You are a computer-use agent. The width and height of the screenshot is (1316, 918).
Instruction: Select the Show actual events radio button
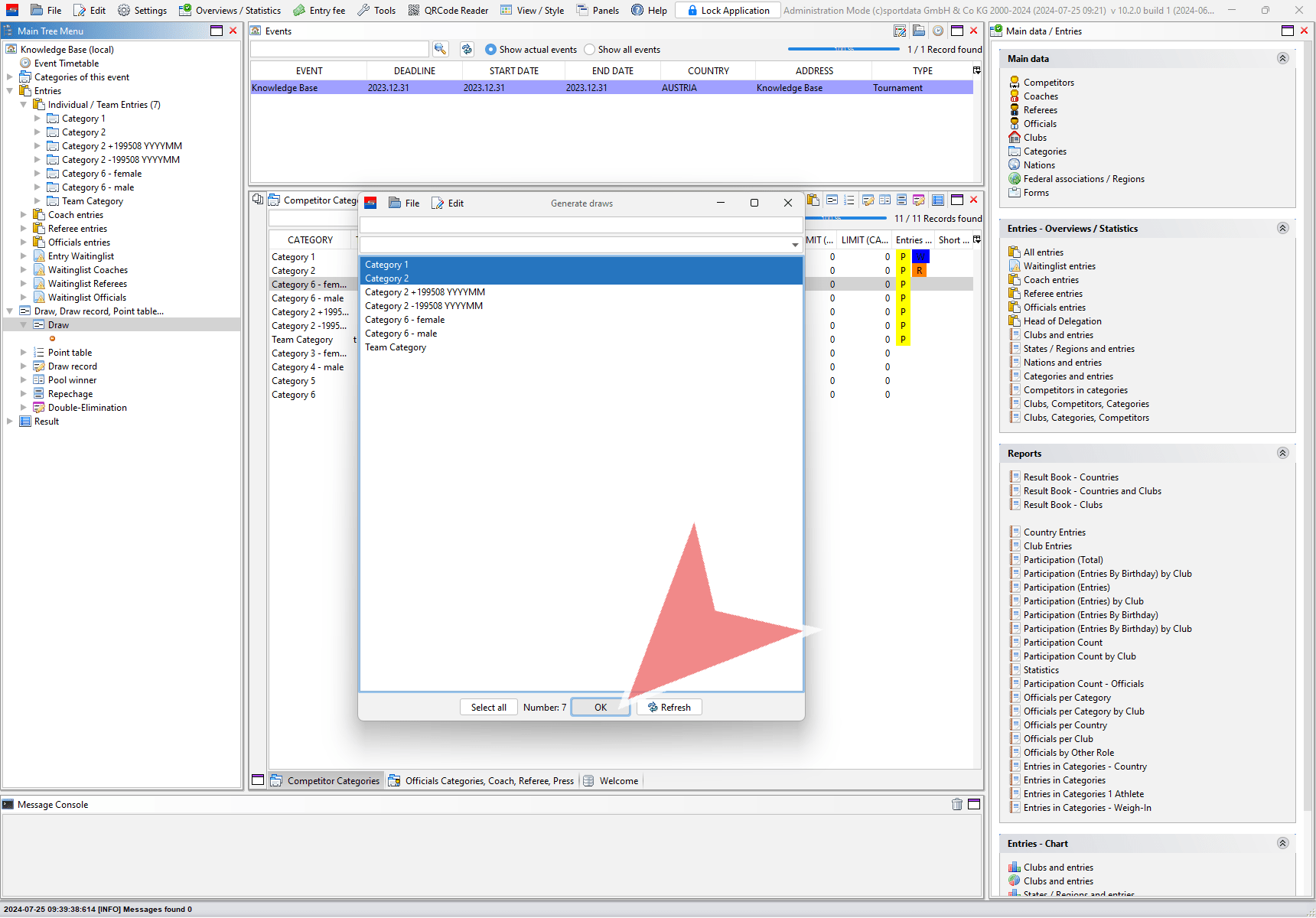490,50
